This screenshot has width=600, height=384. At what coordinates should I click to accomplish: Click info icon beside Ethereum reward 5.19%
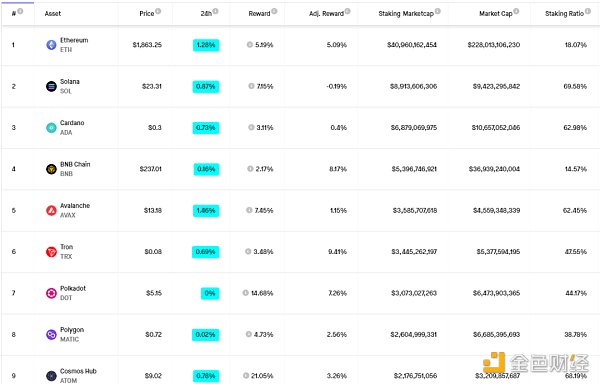pos(249,45)
